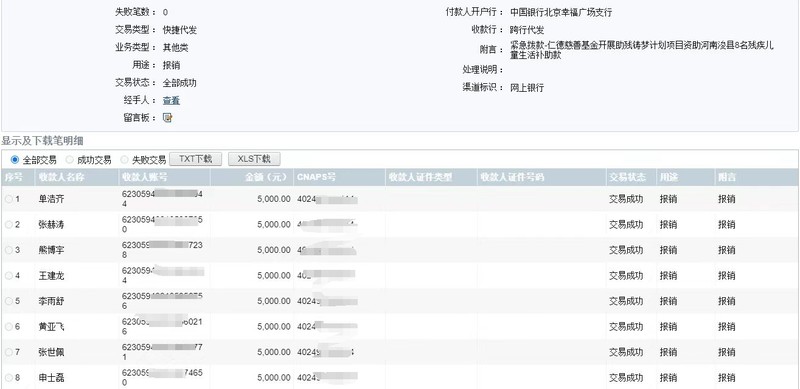The height and width of the screenshot is (389, 800).
Task: Select row 7 radio for 张世佩
Action: 9,352
